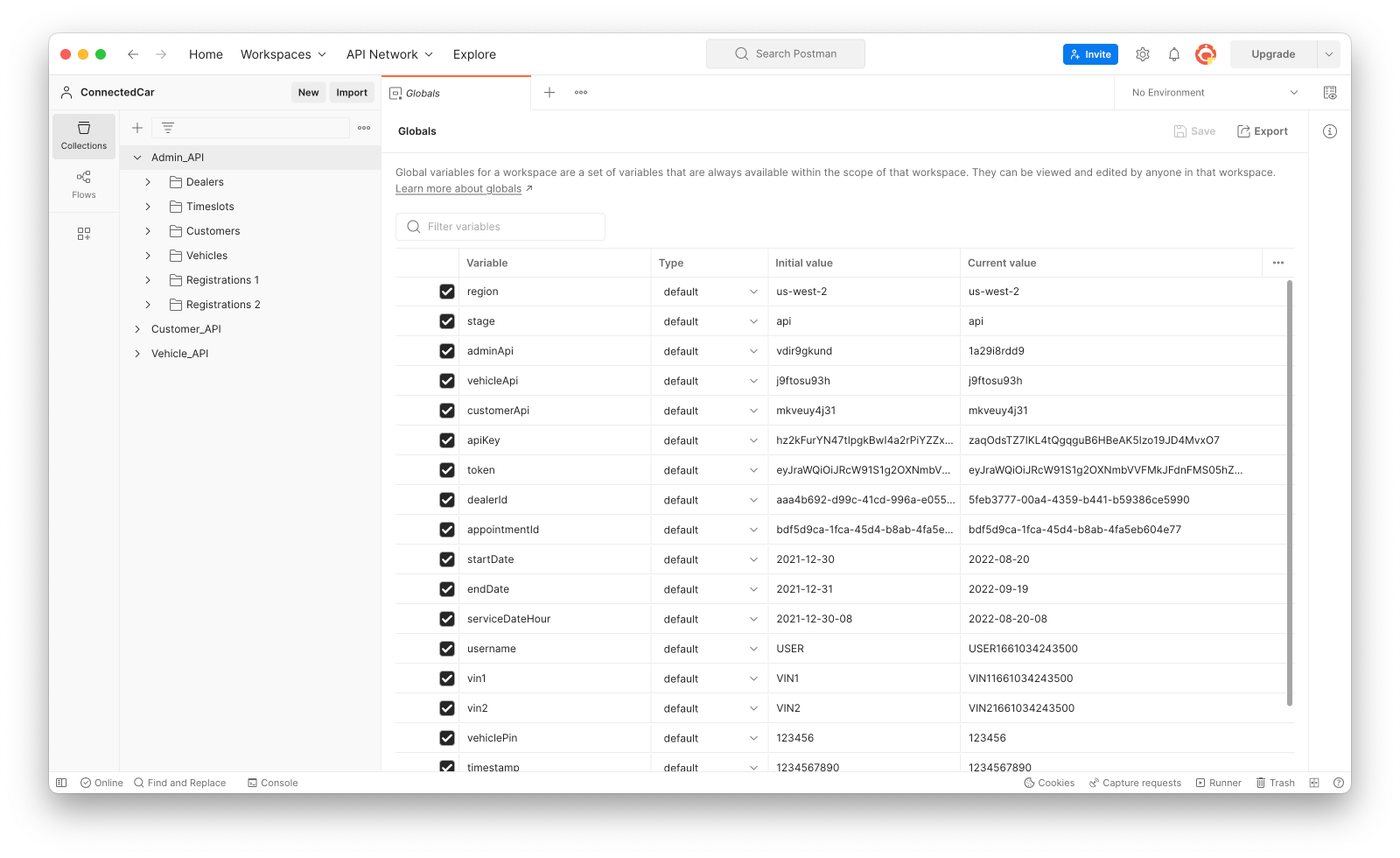Open Cookies from status bar

(x=1049, y=783)
